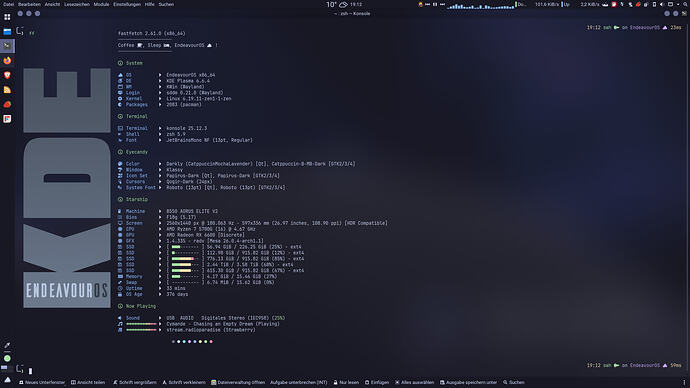Open the weather widget in top panel
The image size is (690, 388).
337,4
